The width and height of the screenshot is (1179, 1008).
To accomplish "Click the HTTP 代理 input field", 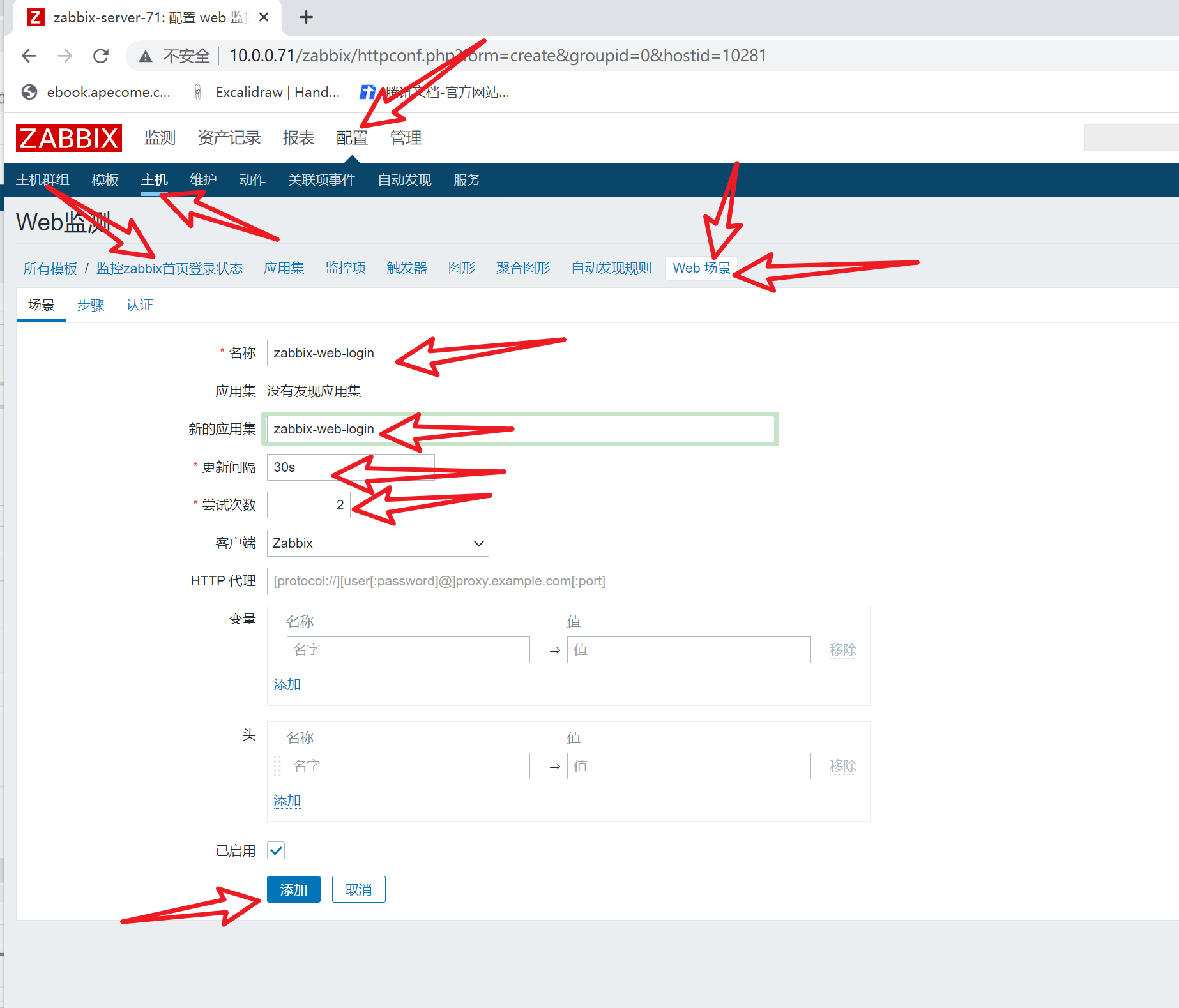I will click(x=520, y=581).
